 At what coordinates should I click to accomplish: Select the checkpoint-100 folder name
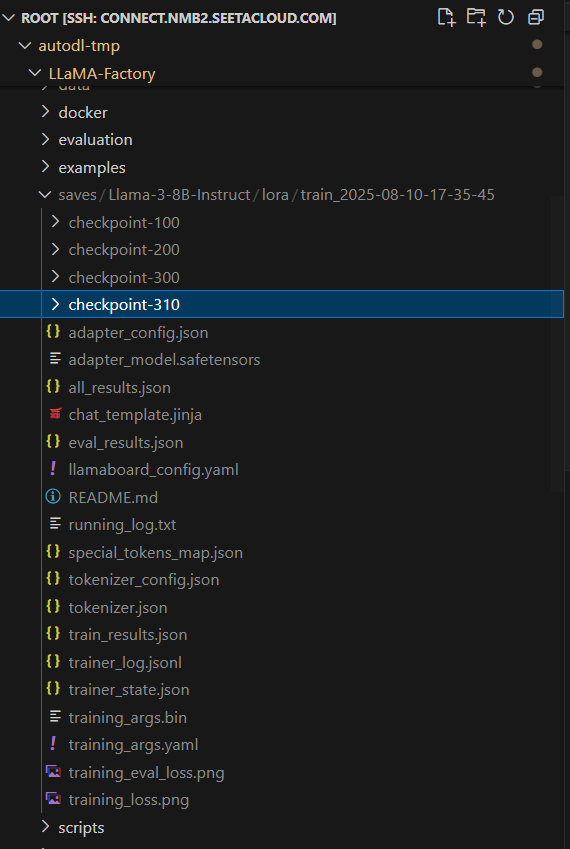pos(124,223)
